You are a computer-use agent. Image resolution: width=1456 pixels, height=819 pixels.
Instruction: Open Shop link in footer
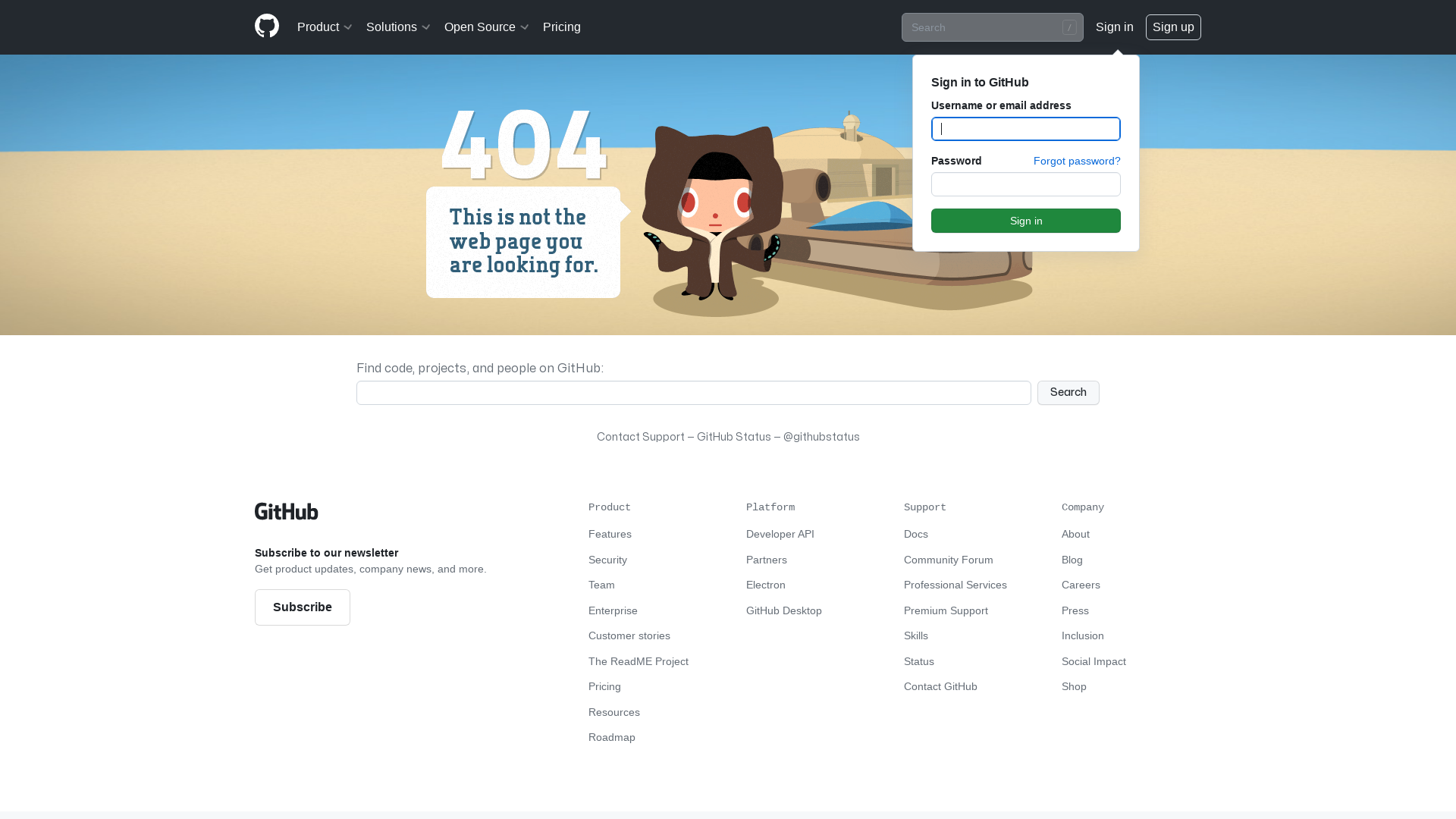pos(1074,686)
